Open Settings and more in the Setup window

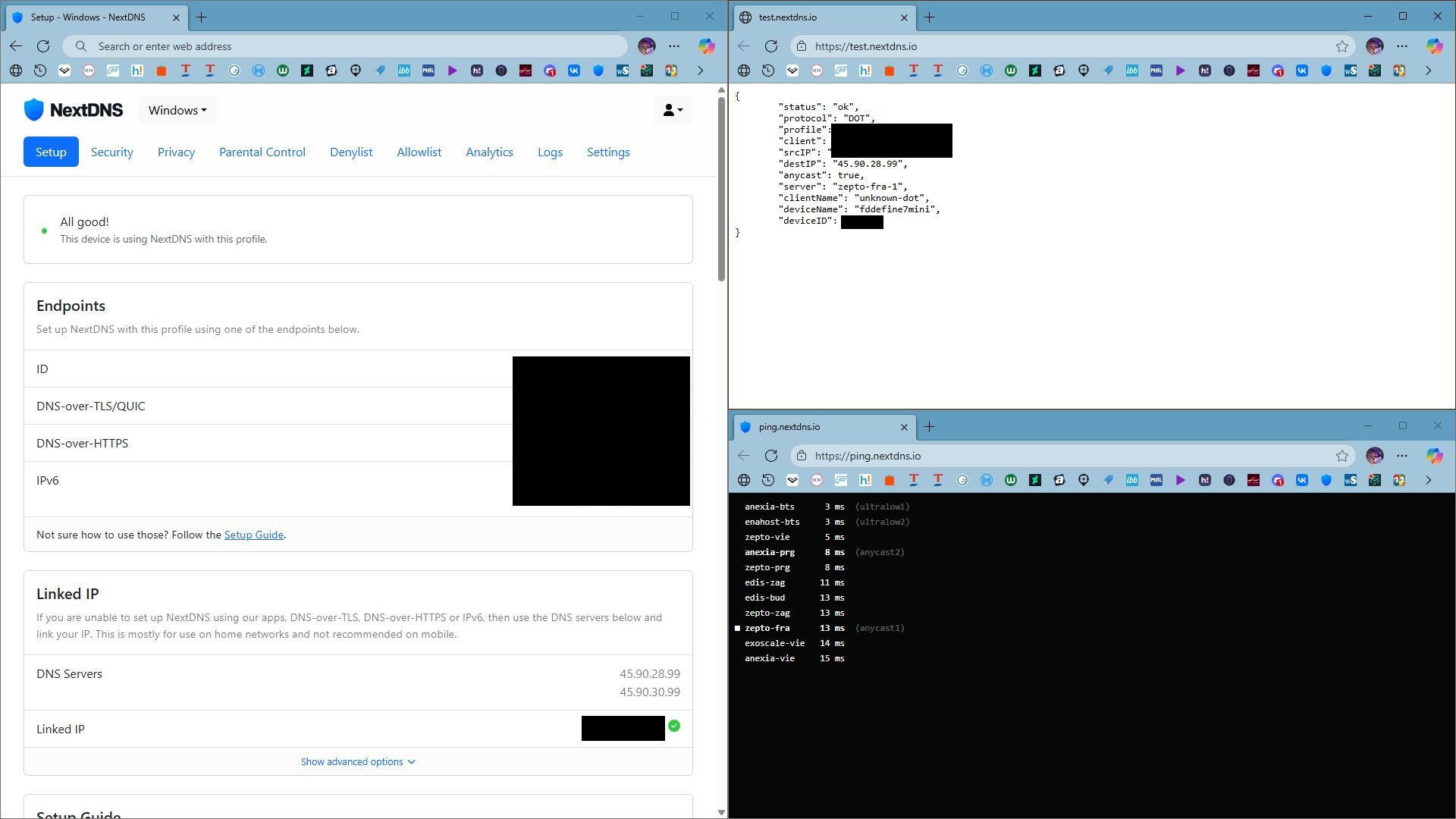tap(674, 46)
